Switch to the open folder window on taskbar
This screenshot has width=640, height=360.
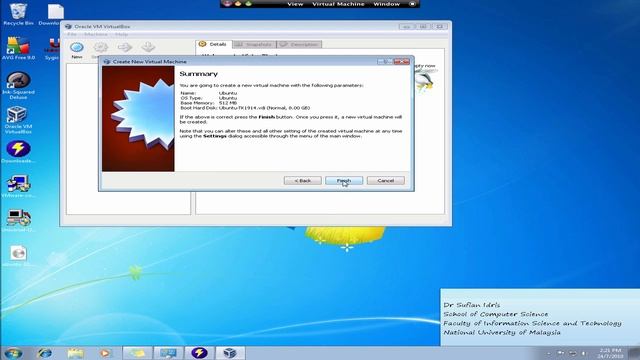[138, 353]
